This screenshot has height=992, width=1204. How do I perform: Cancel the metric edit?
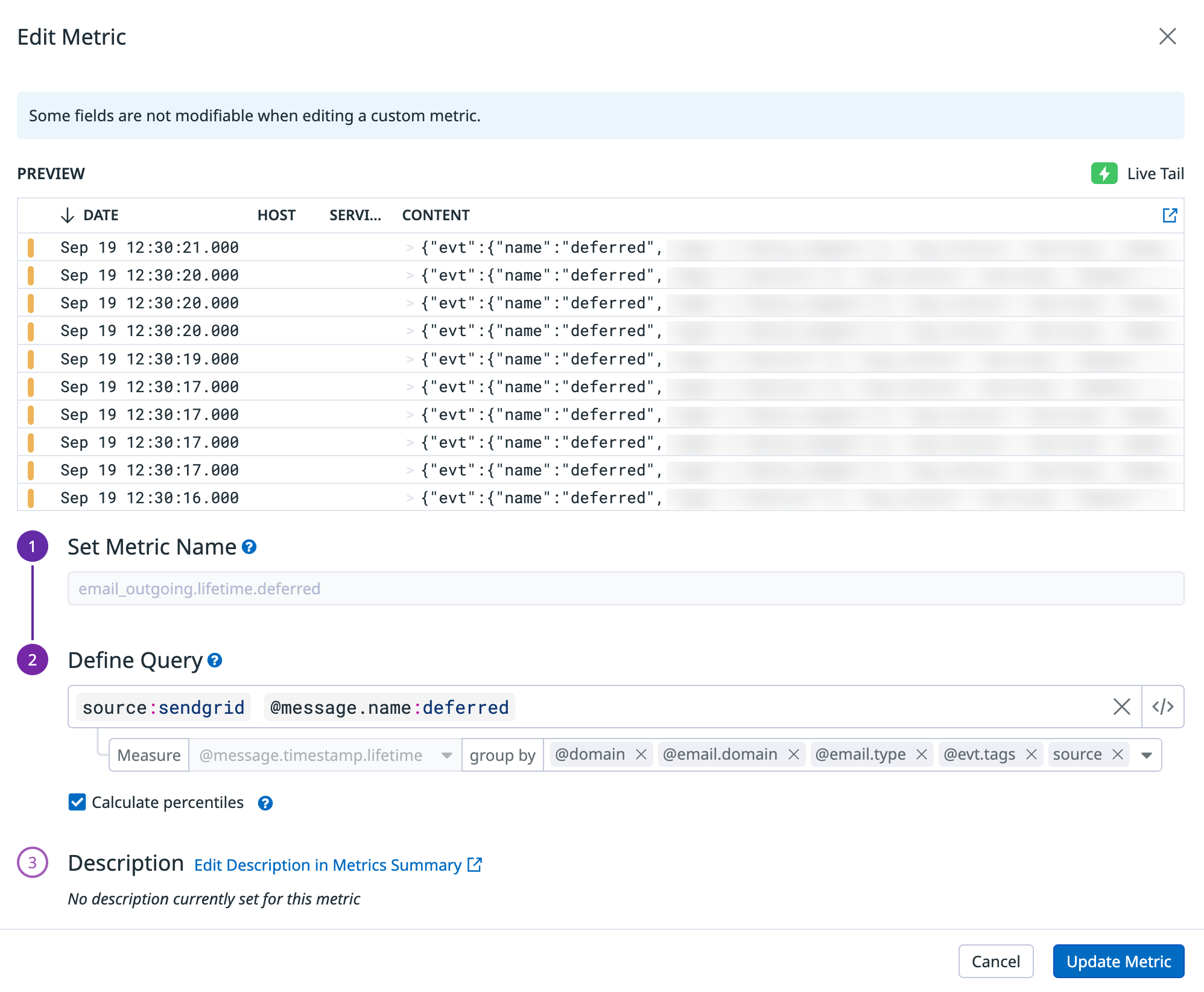click(995, 961)
